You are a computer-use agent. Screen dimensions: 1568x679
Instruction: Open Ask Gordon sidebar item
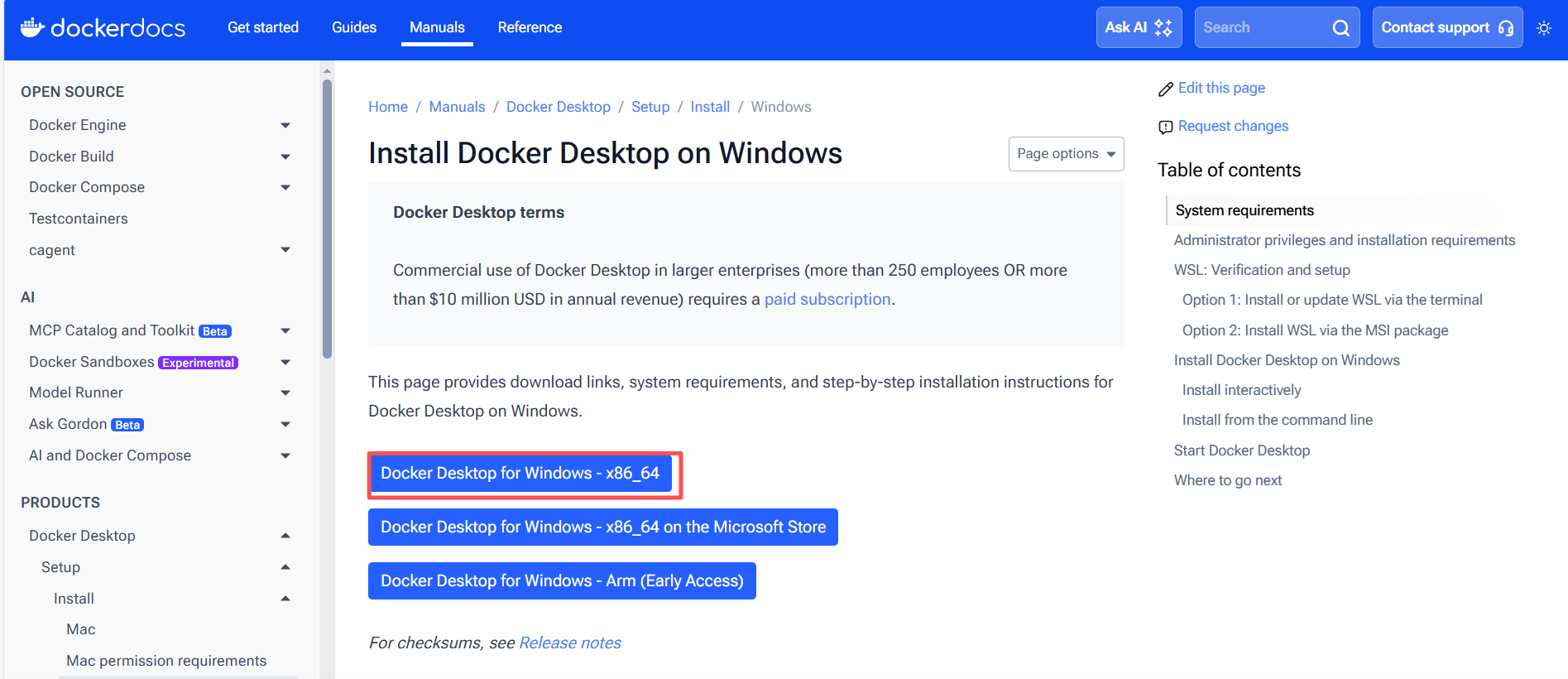coord(68,424)
